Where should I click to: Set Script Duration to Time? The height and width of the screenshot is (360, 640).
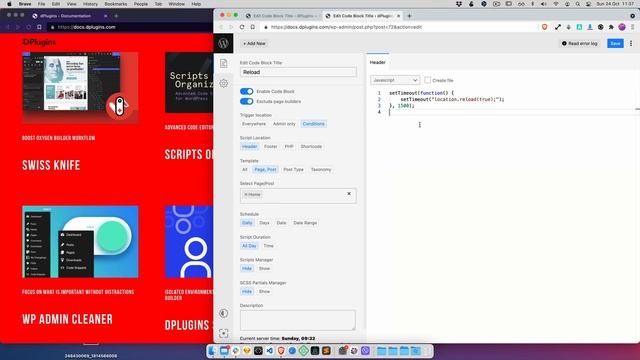268,246
